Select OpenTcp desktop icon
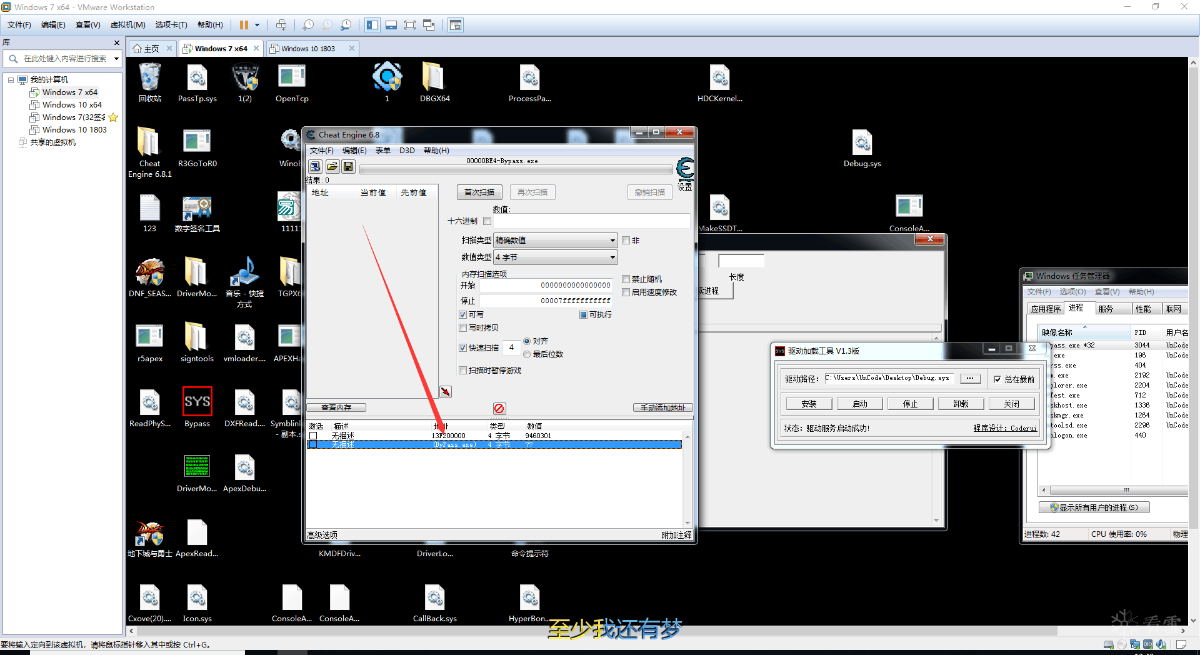The width and height of the screenshot is (1200, 655). click(x=292, y=83)
